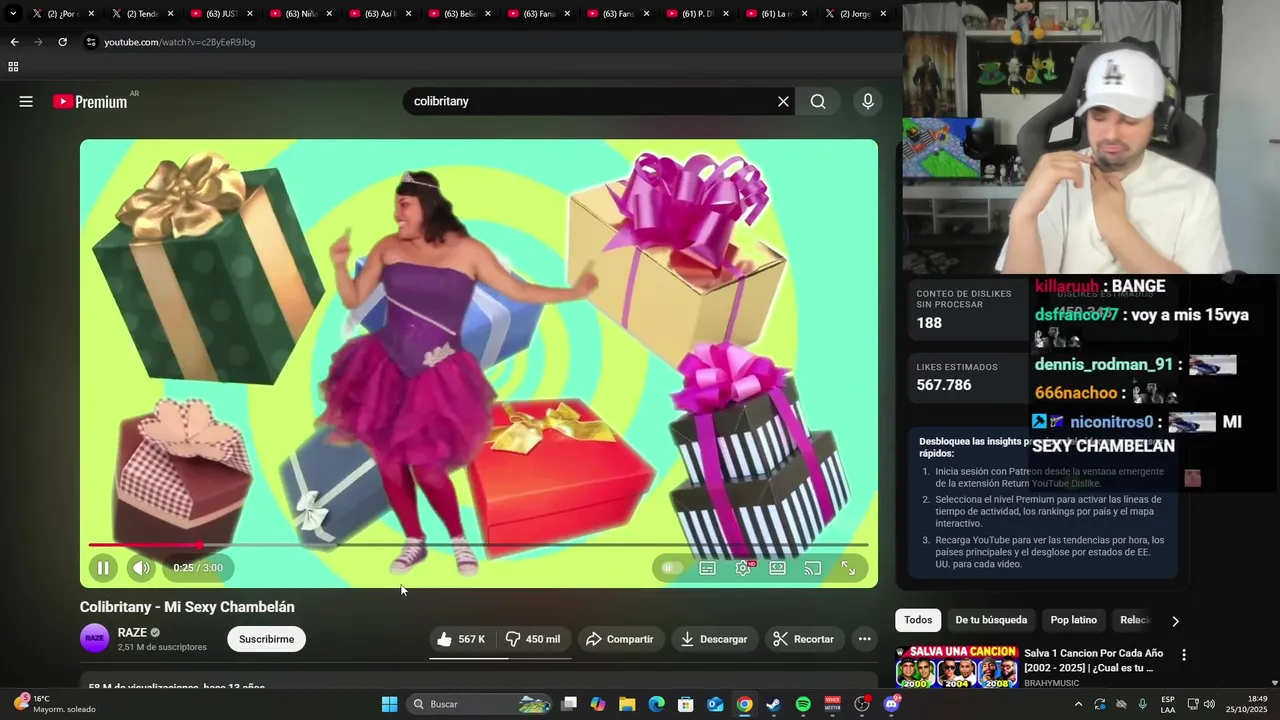This screenshot has width=1280, height=720.
Task: Launch Copilot from the taskbar
Action: click(x=598, y=704)
